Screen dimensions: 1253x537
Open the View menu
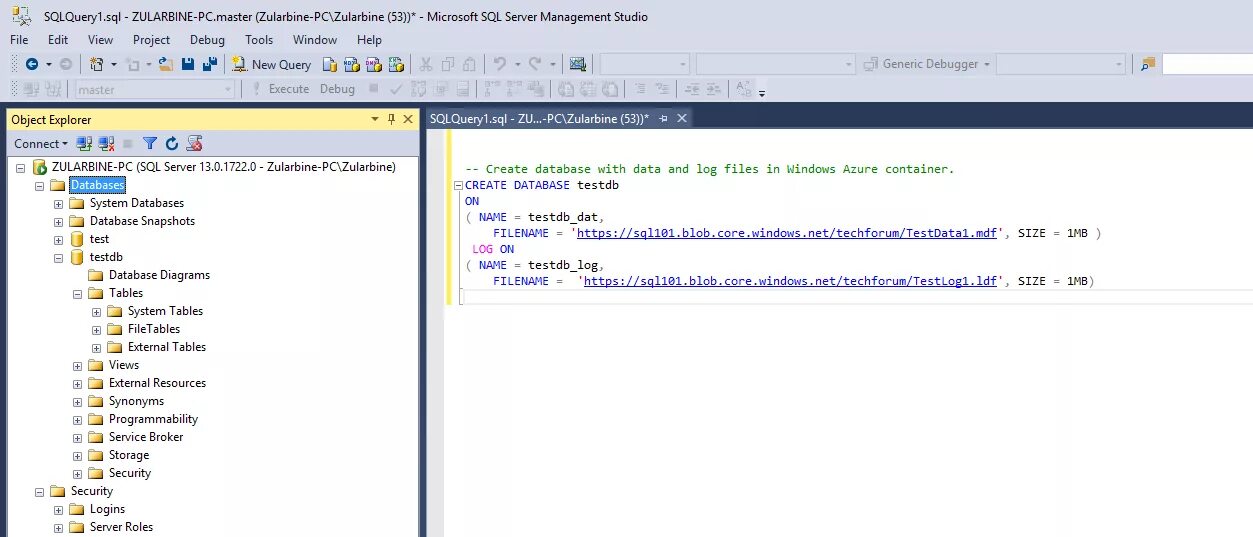click(x=100, y=40)
